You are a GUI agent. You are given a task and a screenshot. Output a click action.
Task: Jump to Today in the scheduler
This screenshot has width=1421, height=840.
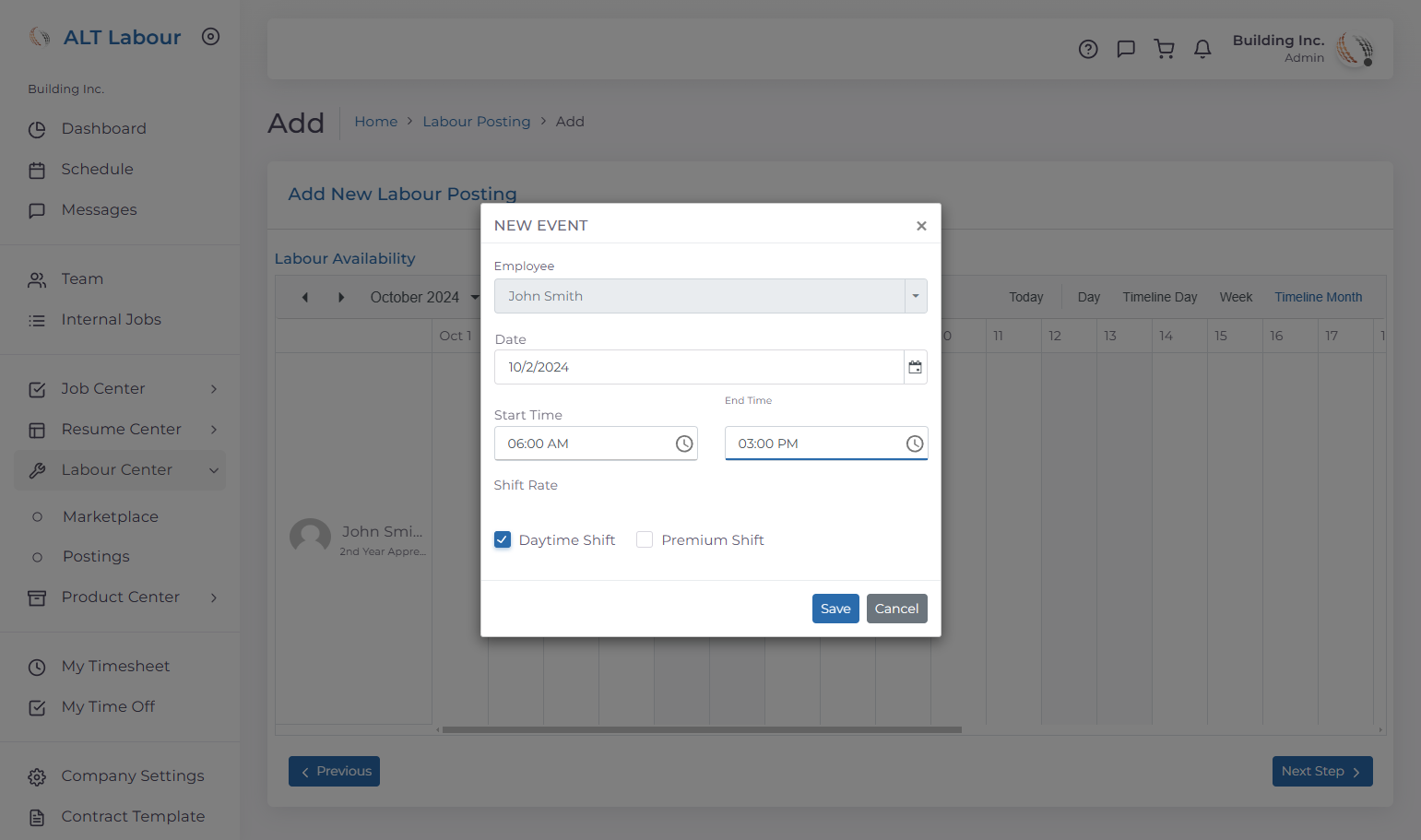click(1026, 297)
